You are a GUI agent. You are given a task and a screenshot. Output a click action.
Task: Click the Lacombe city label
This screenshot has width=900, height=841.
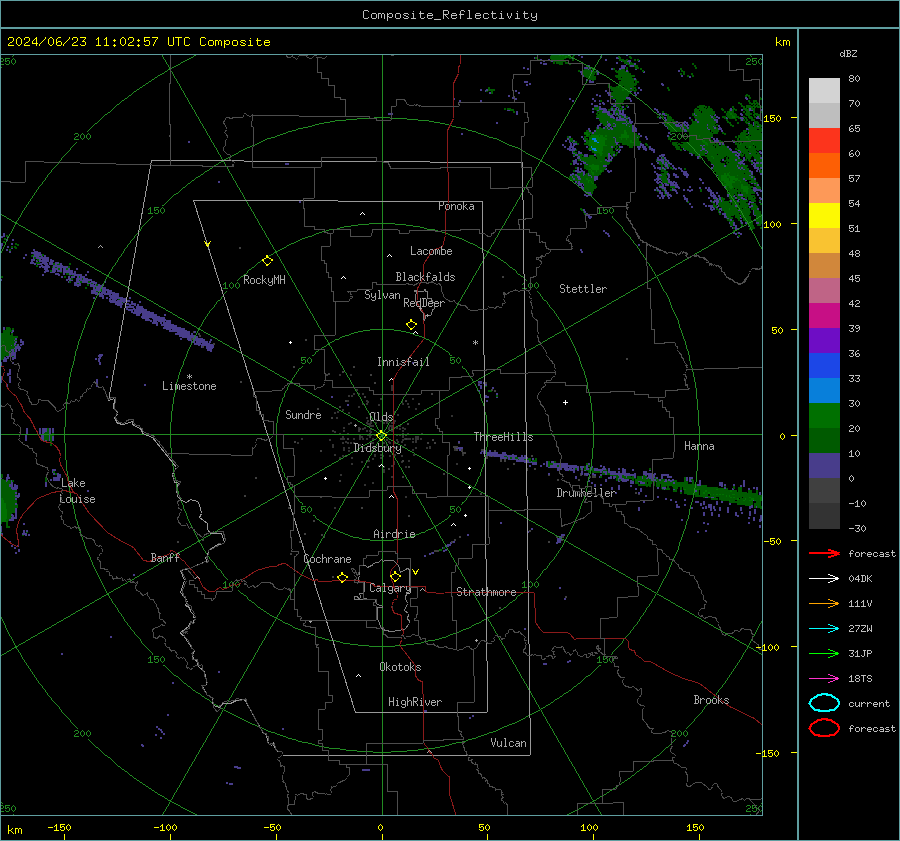[431, 251]
